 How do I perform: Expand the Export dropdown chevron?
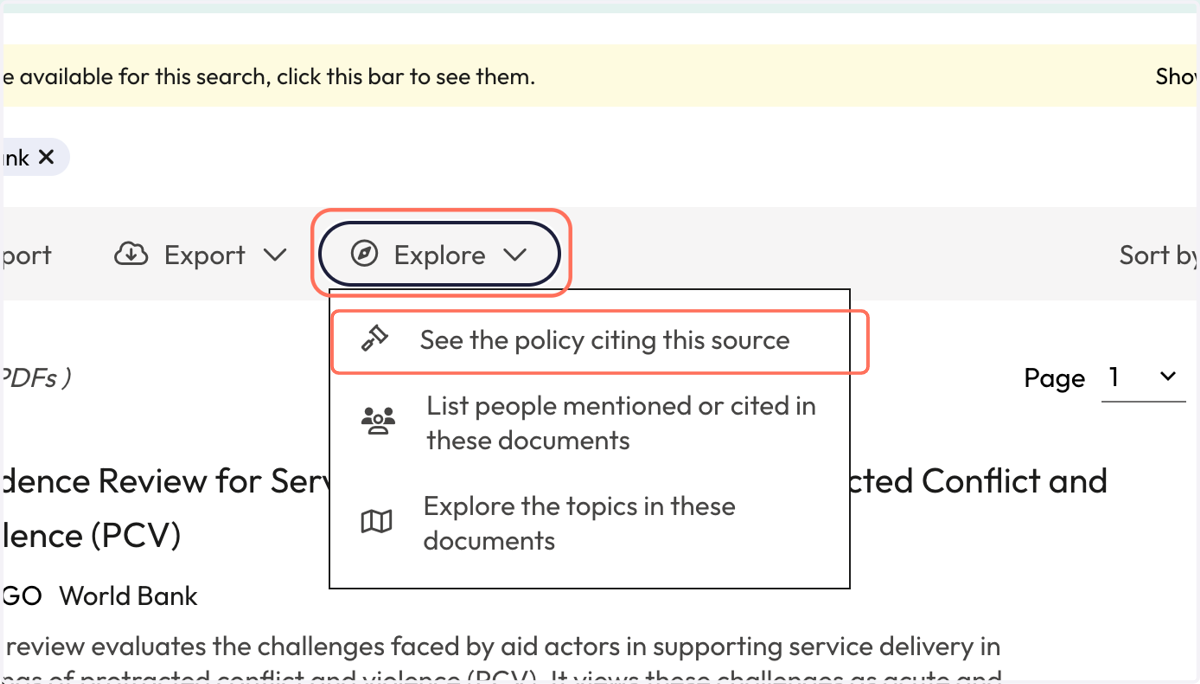pyautogui.click(x=275, y=255)
